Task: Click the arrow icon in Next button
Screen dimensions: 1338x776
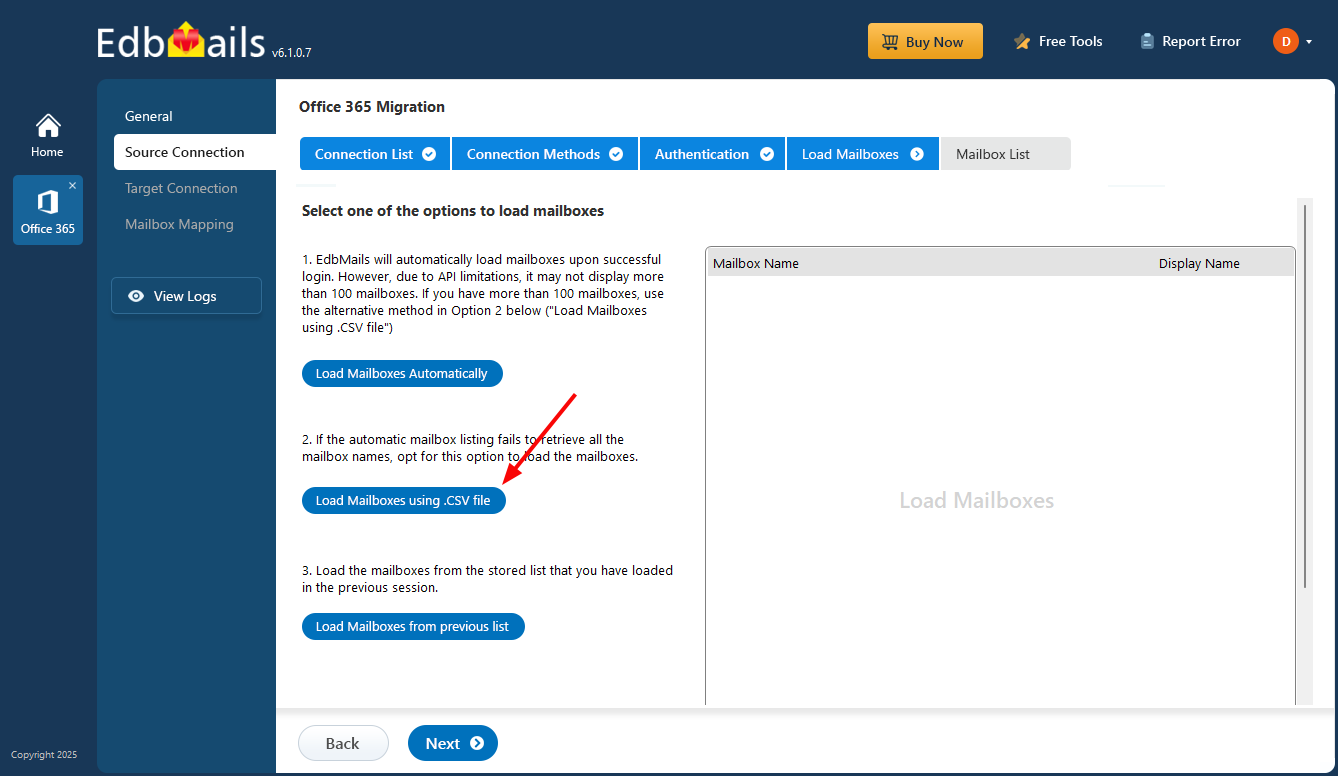Action: coord(477,743)
